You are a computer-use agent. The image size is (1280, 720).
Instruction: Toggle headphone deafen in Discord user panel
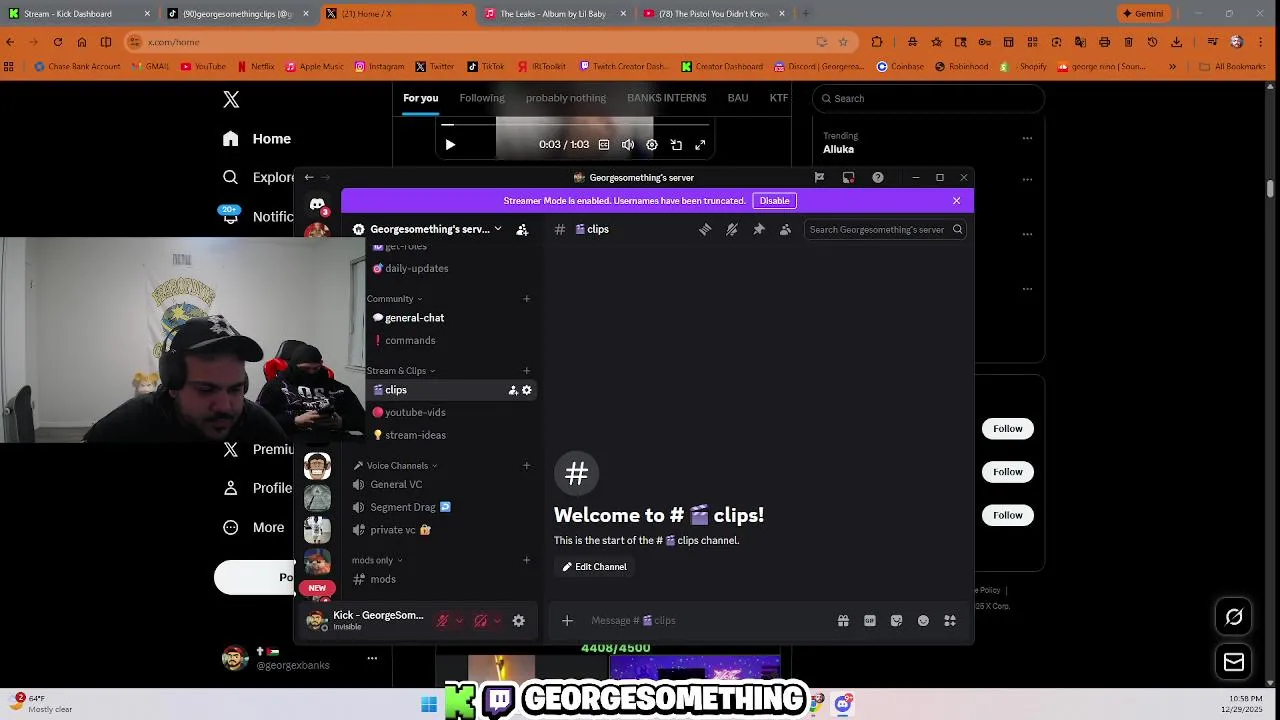480,621
